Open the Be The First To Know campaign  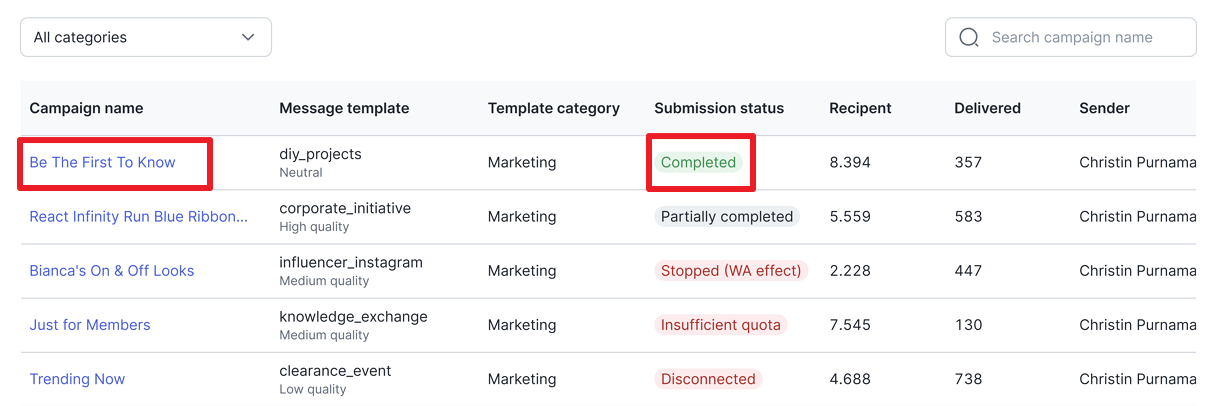102,162
